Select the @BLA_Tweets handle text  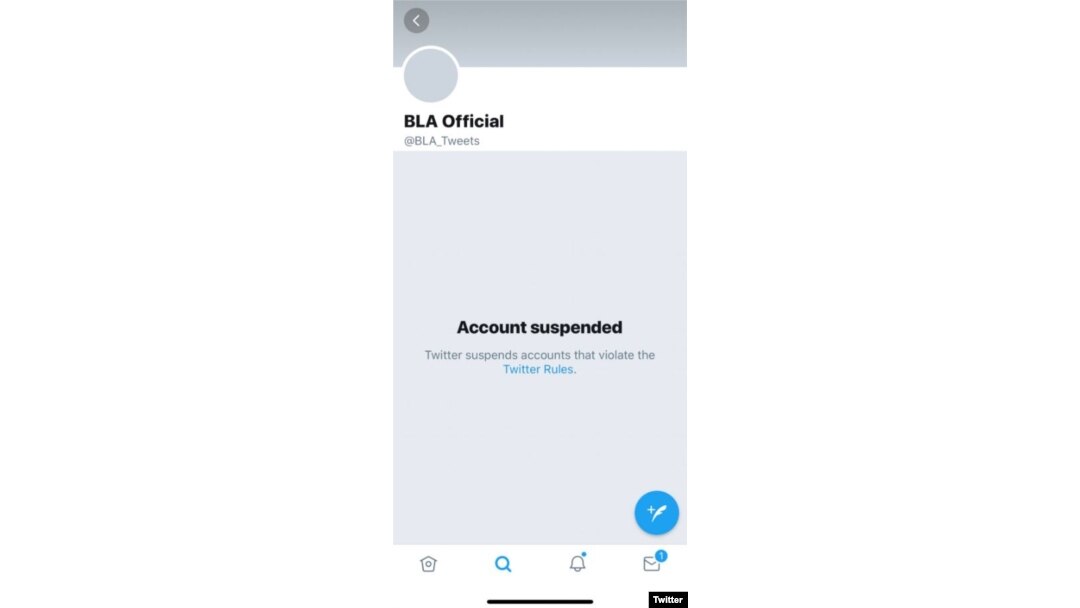(x=442, y=140)
